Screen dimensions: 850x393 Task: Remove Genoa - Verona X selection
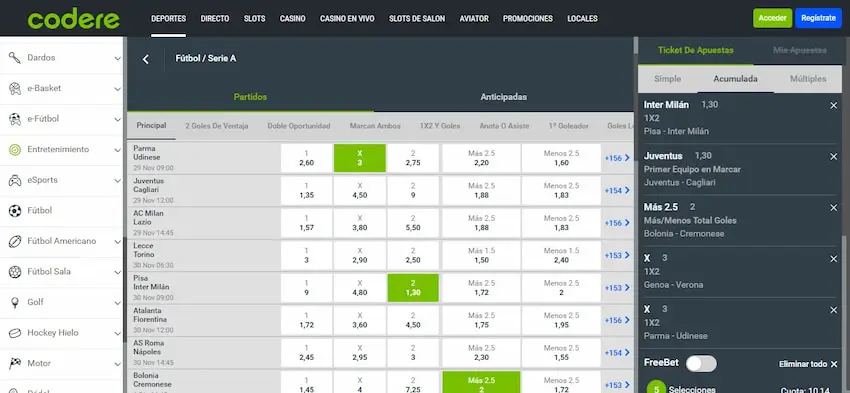click(833, 259)
